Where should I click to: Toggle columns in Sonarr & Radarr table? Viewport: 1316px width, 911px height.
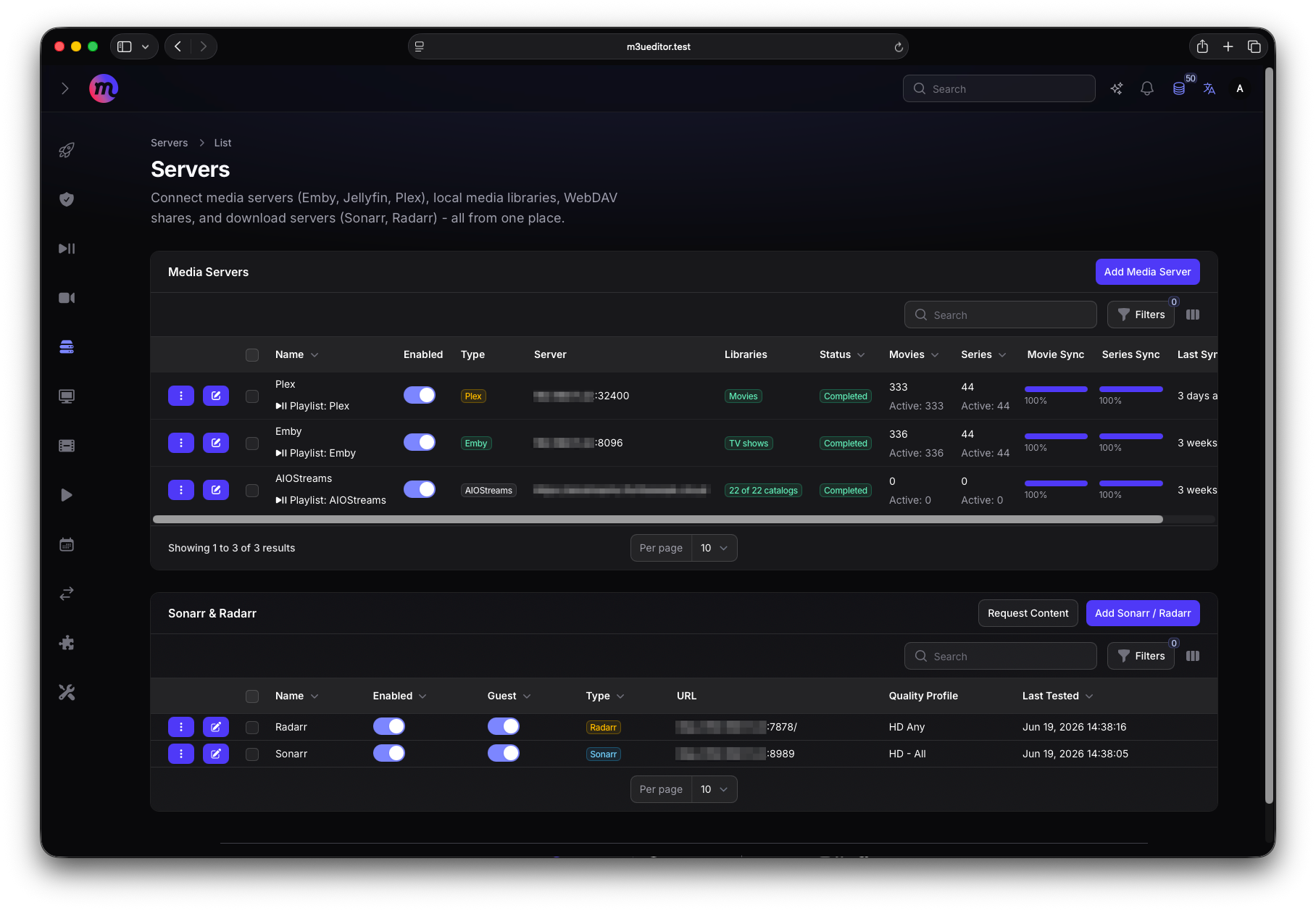[1193, 656]
